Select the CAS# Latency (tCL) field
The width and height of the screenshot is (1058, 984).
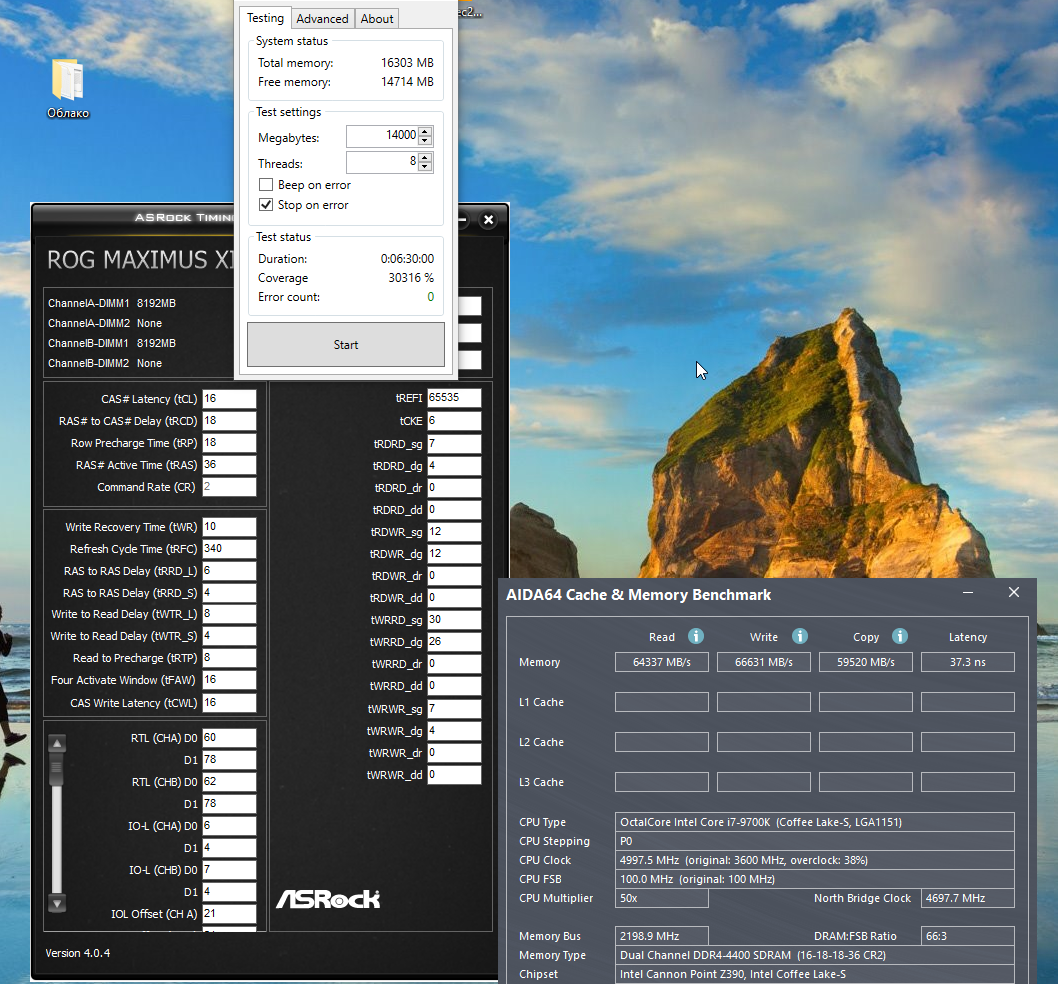click(x=229, y=399)
